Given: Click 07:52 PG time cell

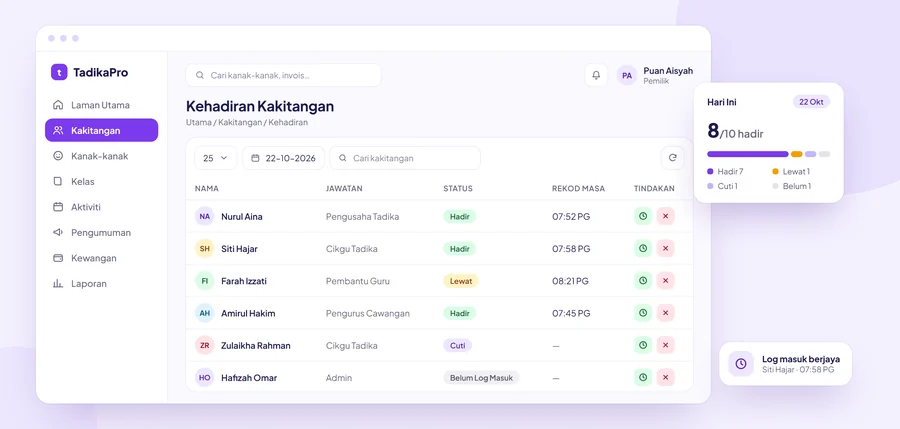Looking at the screenshot, I should tap(571, 217).
